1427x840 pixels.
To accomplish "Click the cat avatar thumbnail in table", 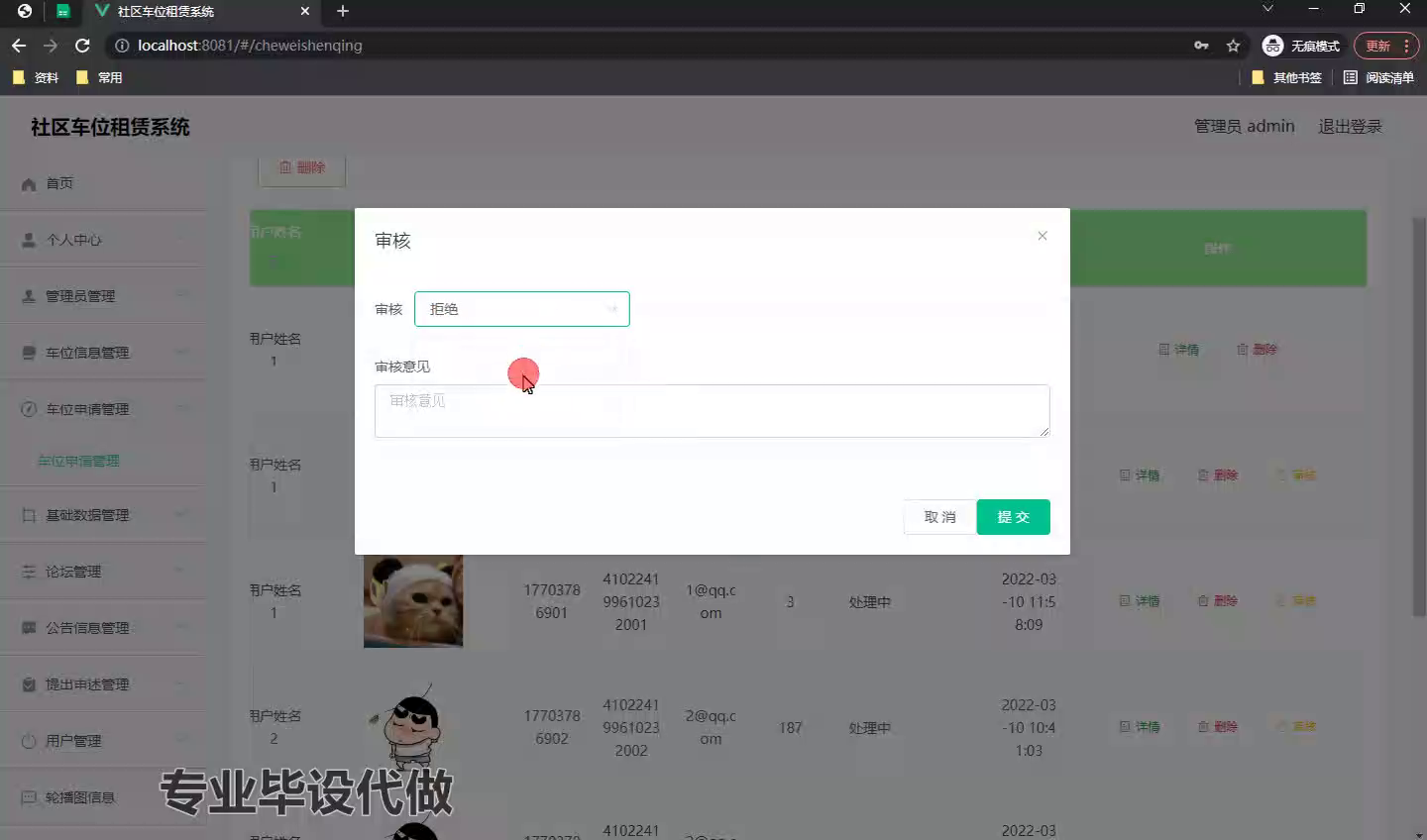I will tap(413, 601).
